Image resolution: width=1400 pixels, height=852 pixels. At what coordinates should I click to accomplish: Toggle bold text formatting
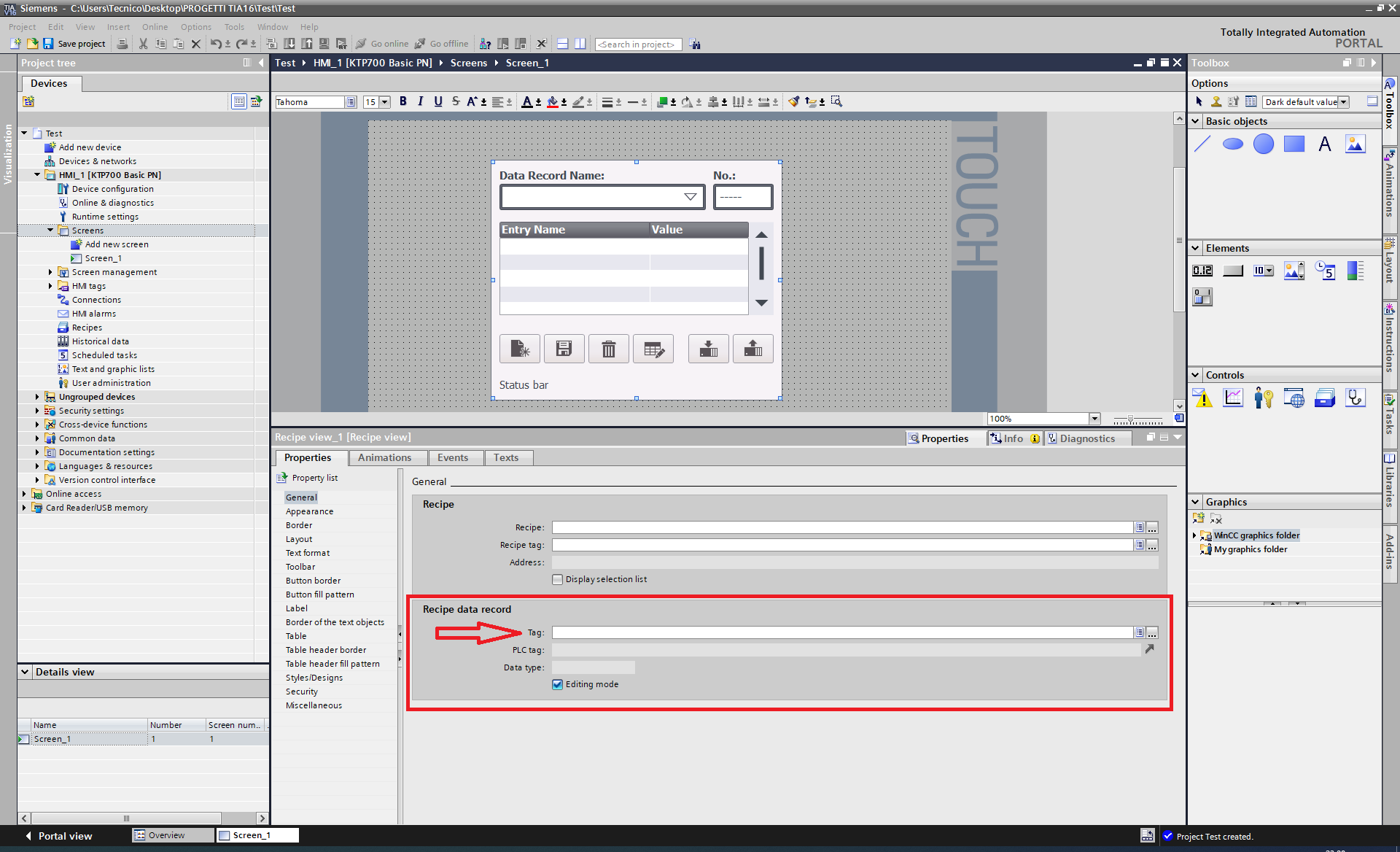point(402,101)
